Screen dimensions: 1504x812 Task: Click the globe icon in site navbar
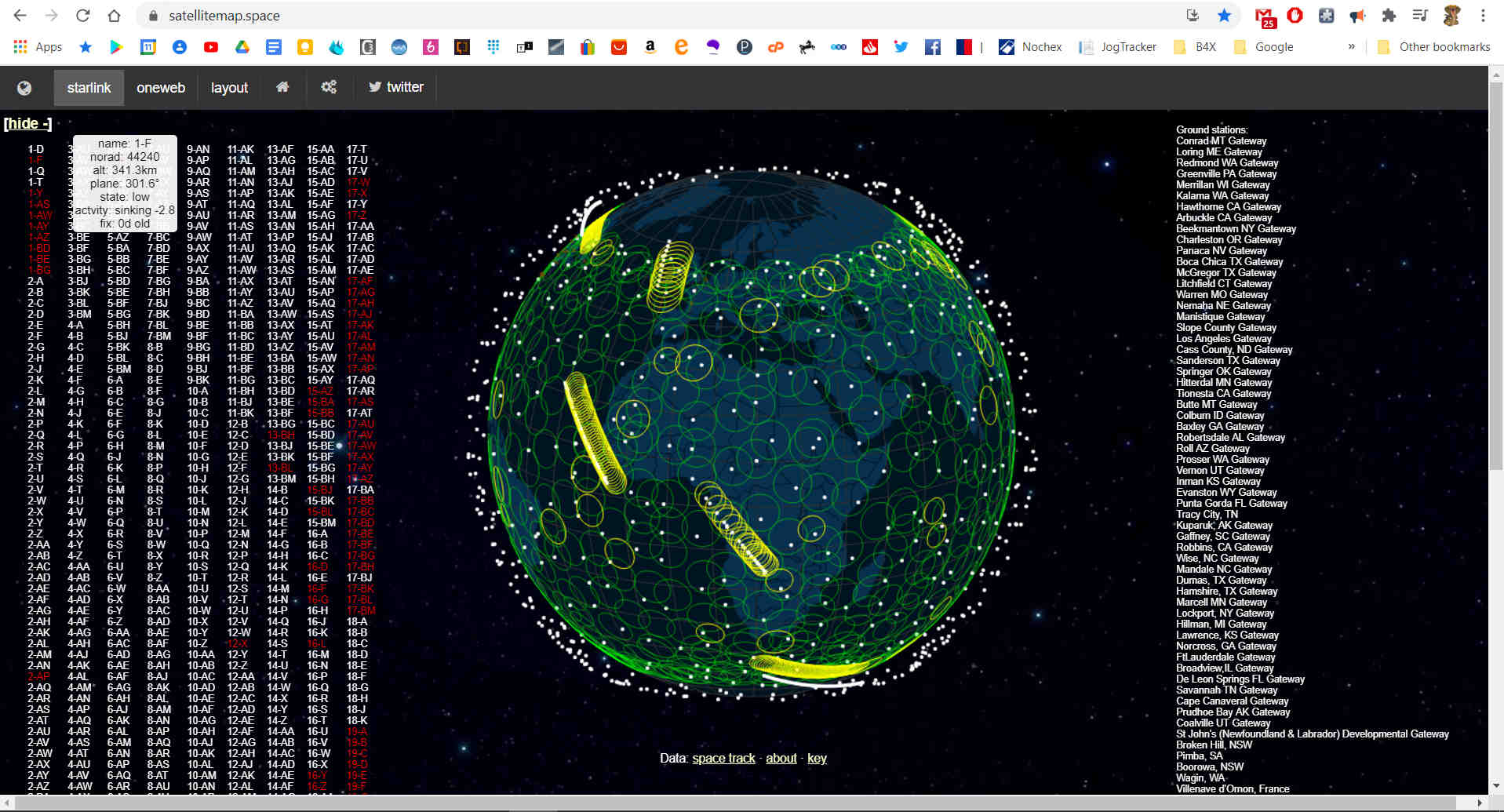click(x=24, y=88)
